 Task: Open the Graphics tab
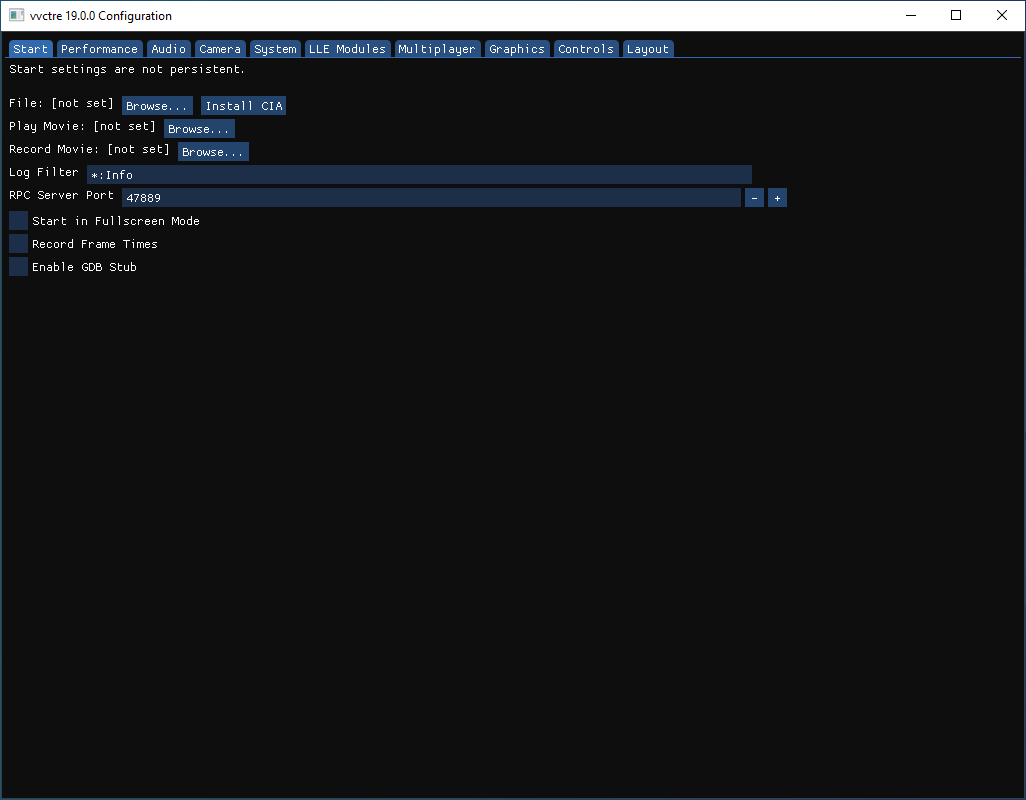coord(516,49)
